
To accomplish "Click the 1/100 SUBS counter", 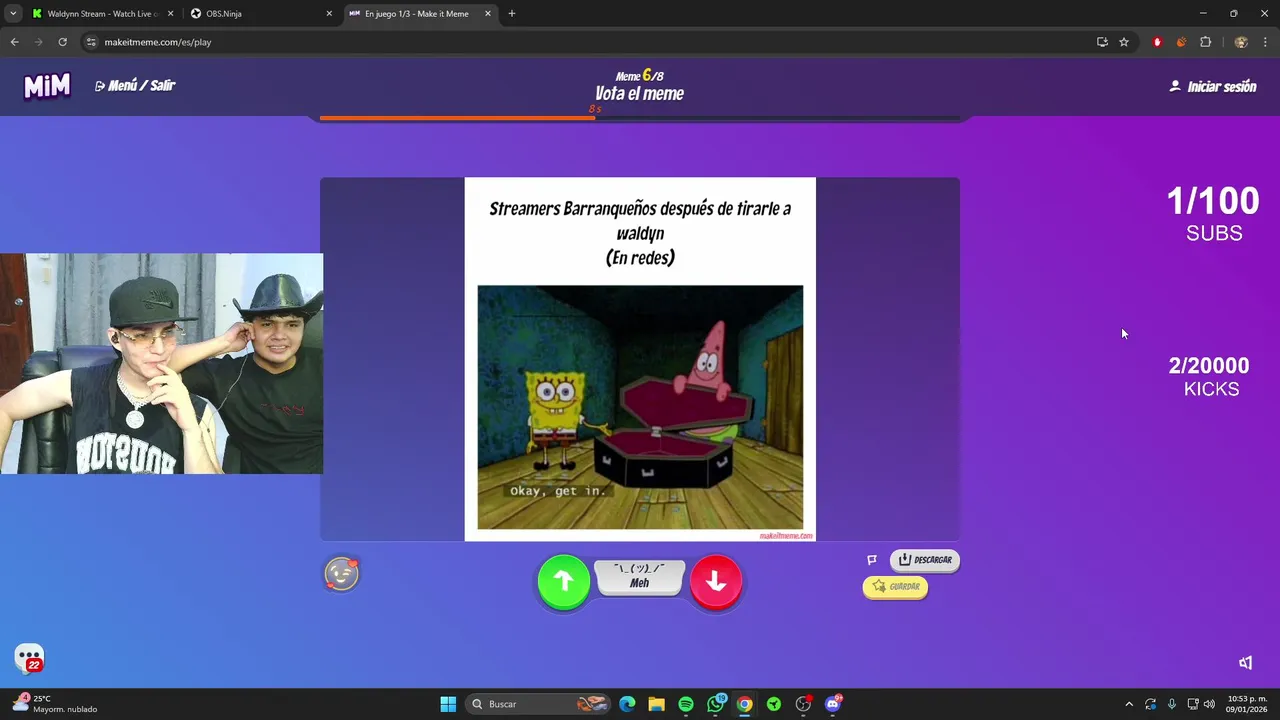I will tap(1213, 214).
